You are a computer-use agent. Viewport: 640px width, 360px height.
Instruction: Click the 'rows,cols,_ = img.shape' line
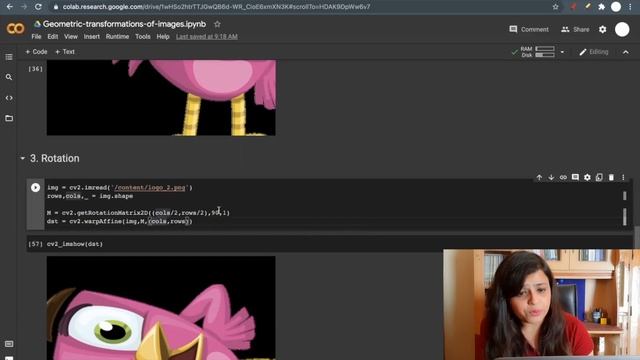coord(90,196)
